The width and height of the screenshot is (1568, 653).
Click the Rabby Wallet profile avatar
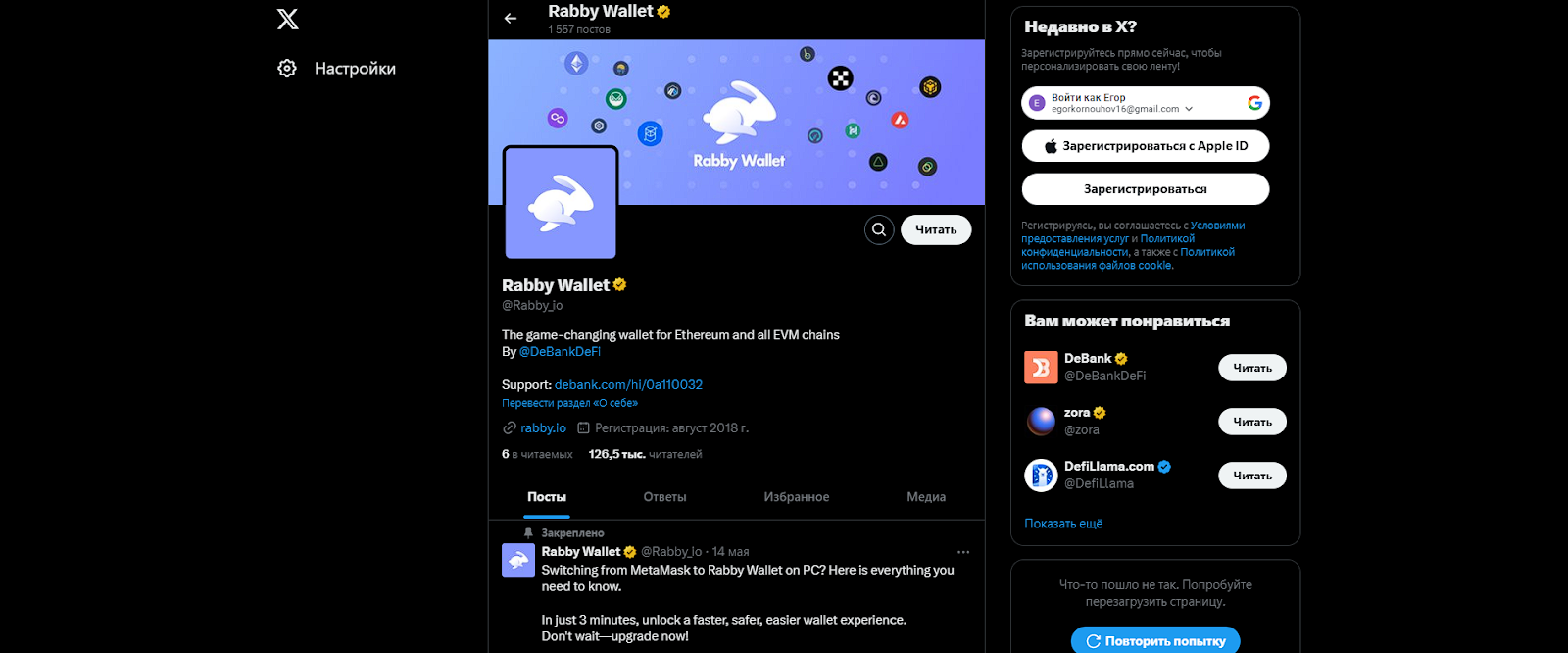561,203
